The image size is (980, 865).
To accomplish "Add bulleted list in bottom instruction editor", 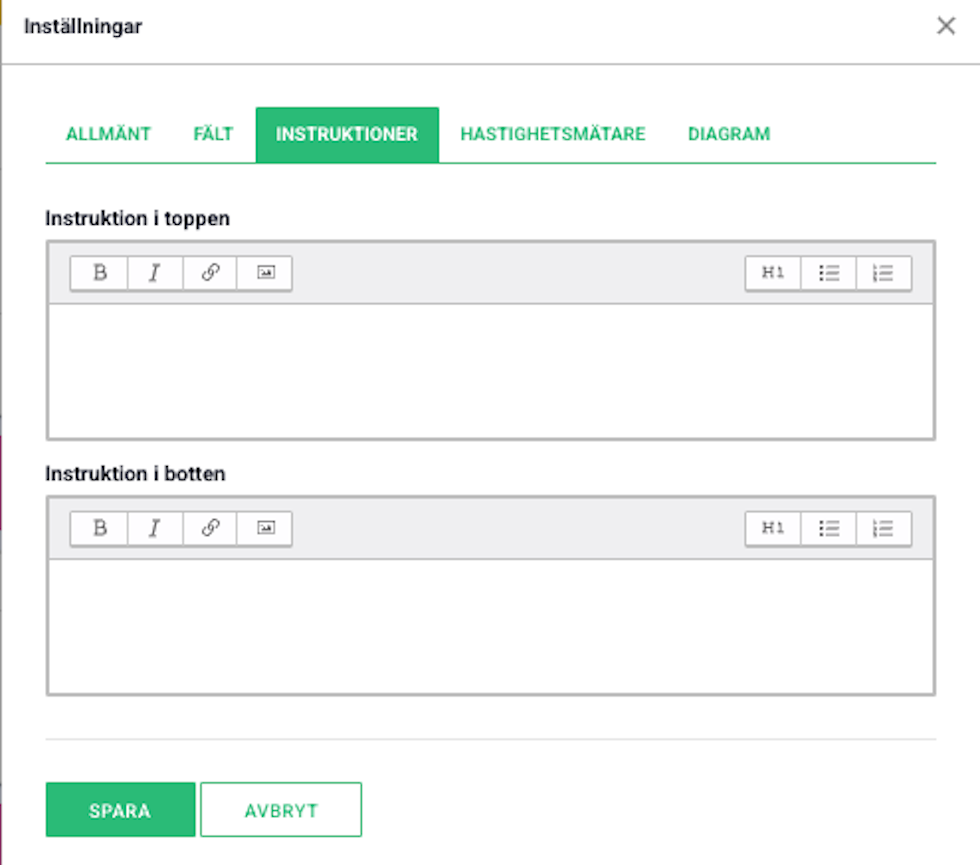I will (x=829, y=528).
